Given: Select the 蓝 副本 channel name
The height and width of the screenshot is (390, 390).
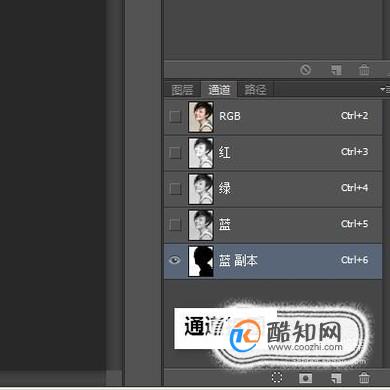Looking at the screenshot, I should (238, 260).
